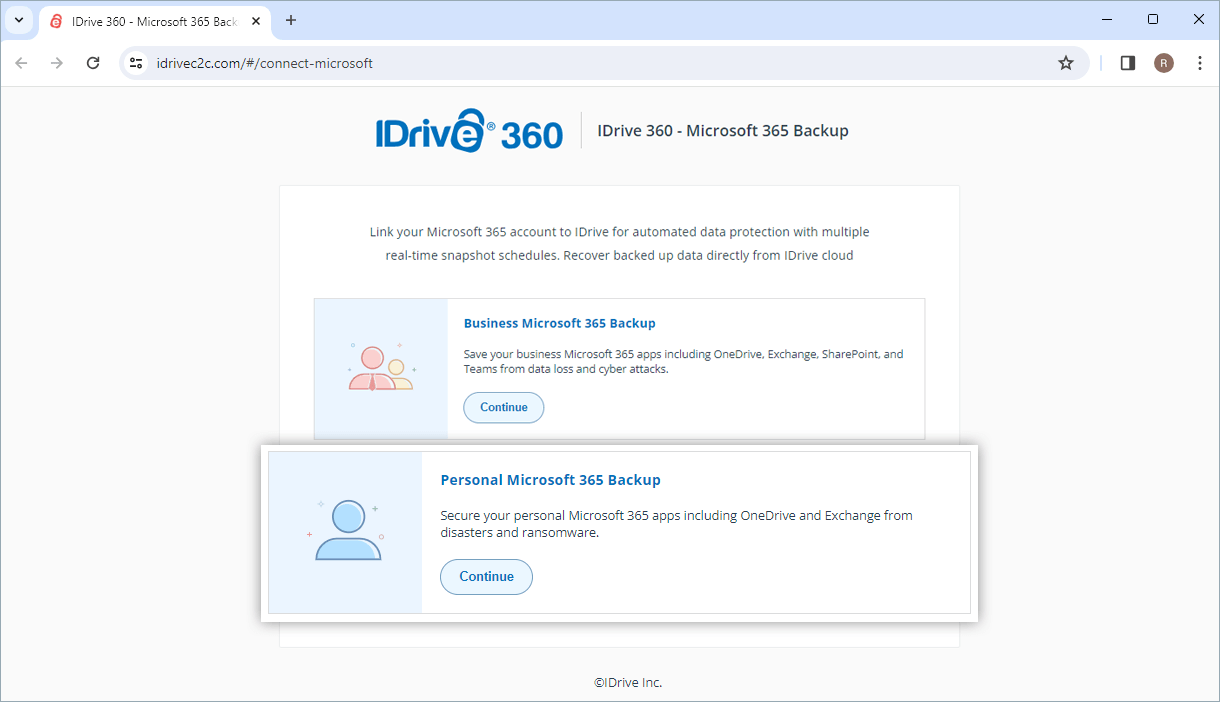Bookmark this page with the star icon
This screenshot has width=1220, height=702.
pos(1066,63)
